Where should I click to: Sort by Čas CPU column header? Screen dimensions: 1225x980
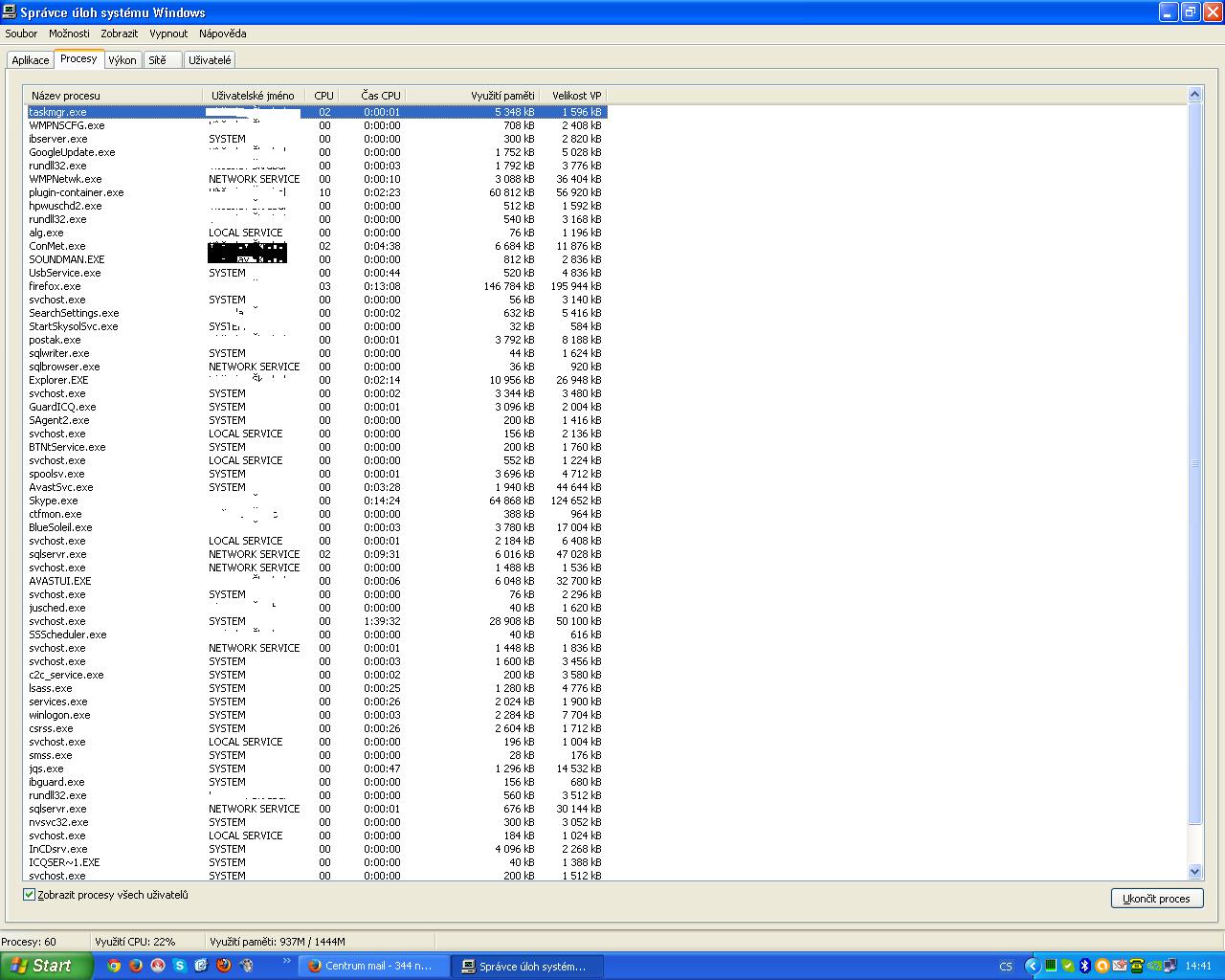(373, 96)
